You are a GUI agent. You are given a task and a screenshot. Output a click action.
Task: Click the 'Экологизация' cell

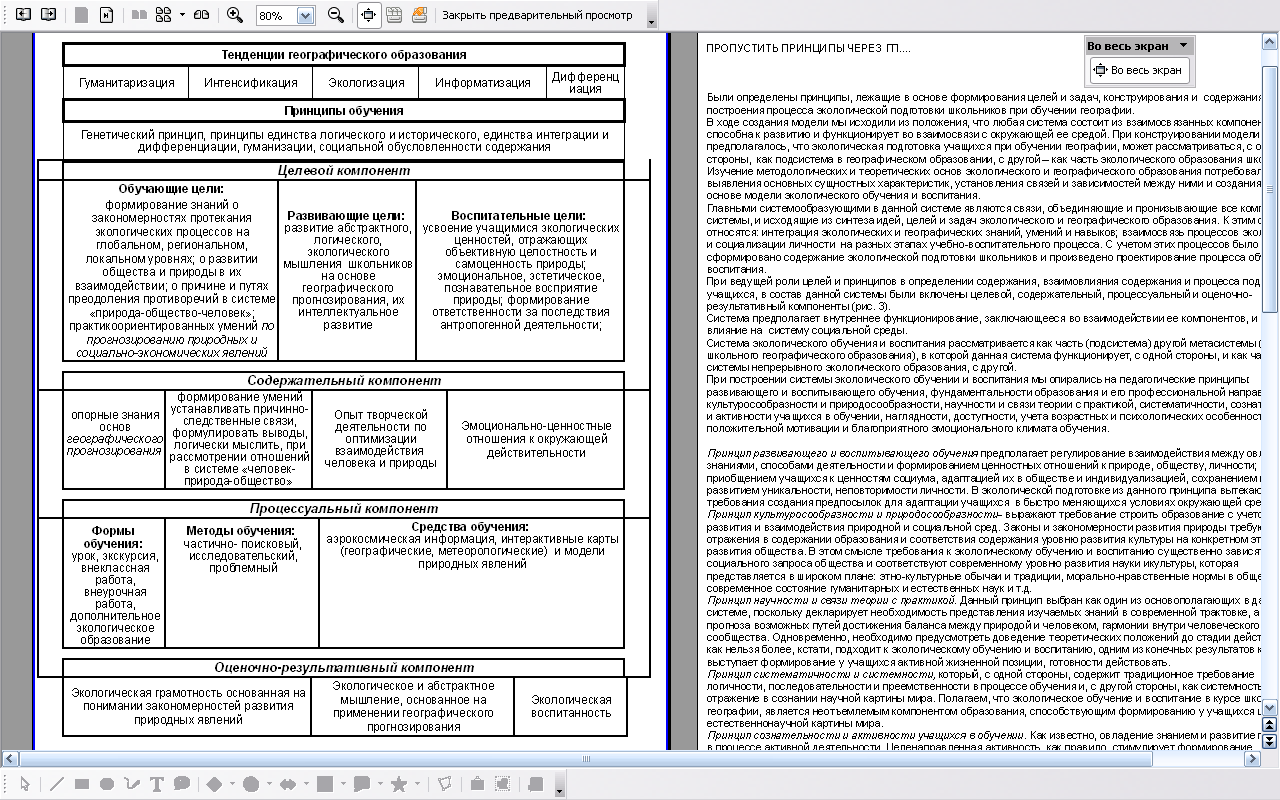pyautogui.click(x=366, y=83)
